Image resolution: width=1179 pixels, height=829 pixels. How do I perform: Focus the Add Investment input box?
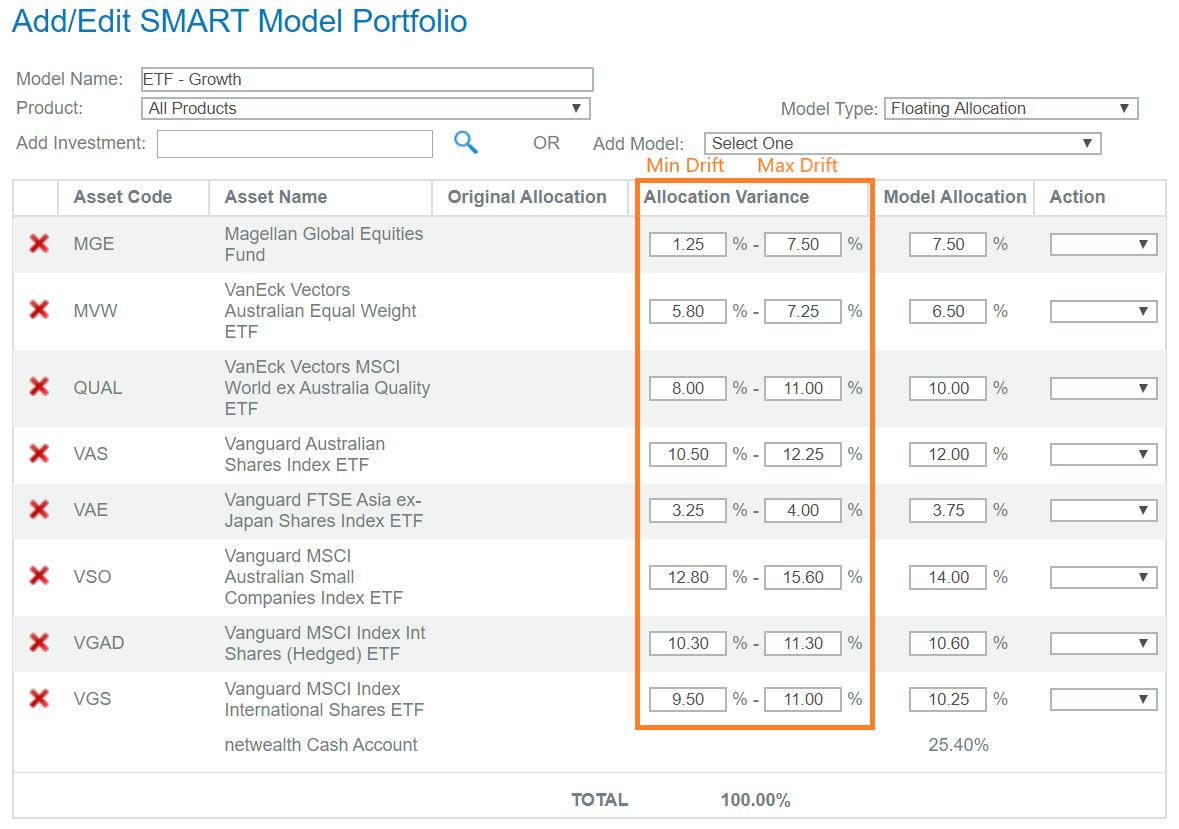click(x=295, y=143)
